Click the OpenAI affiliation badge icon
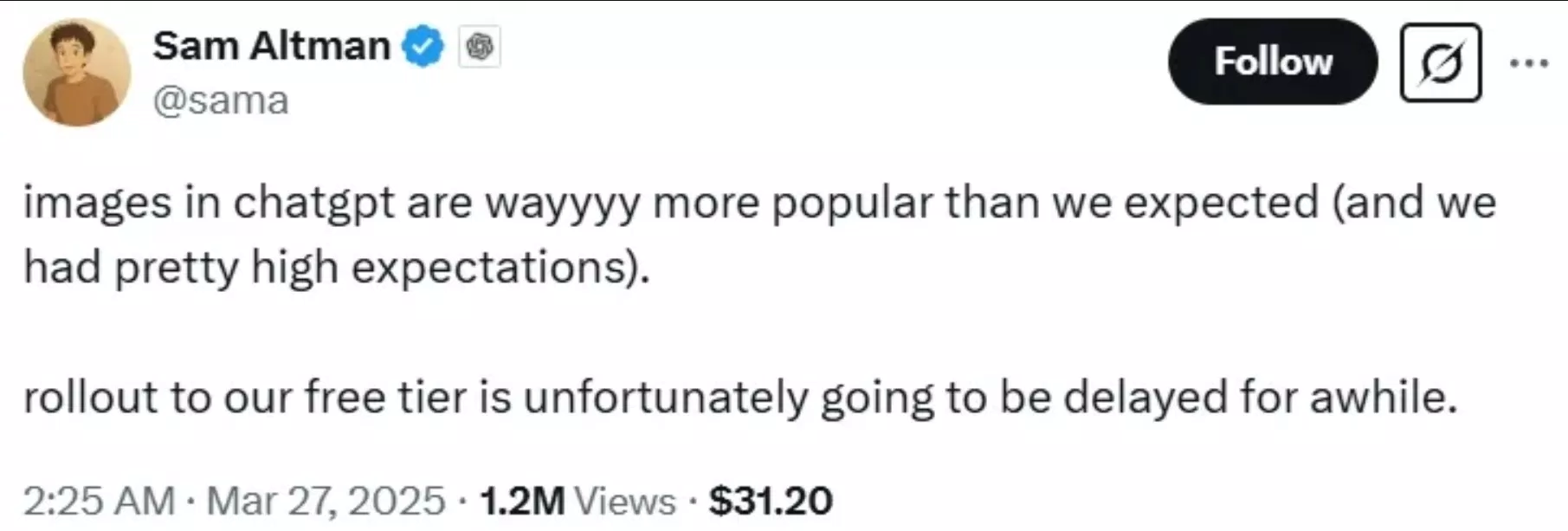1568x531 pixels. (480, 47)
